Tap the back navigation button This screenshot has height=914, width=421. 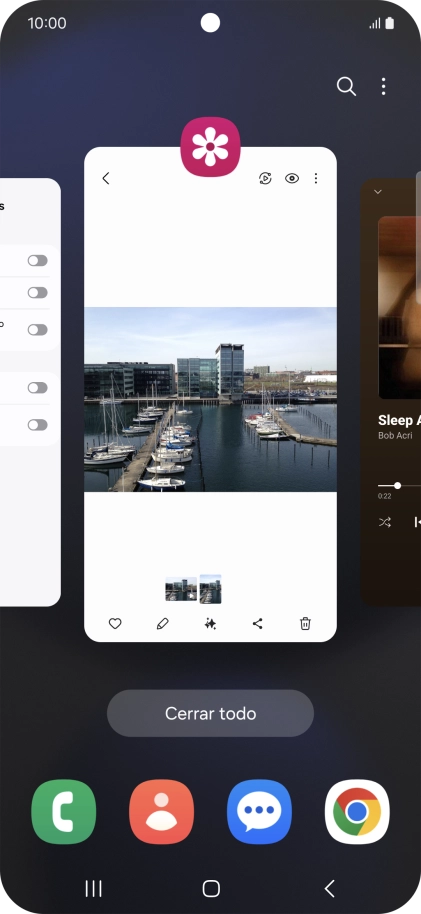(329, 888)
